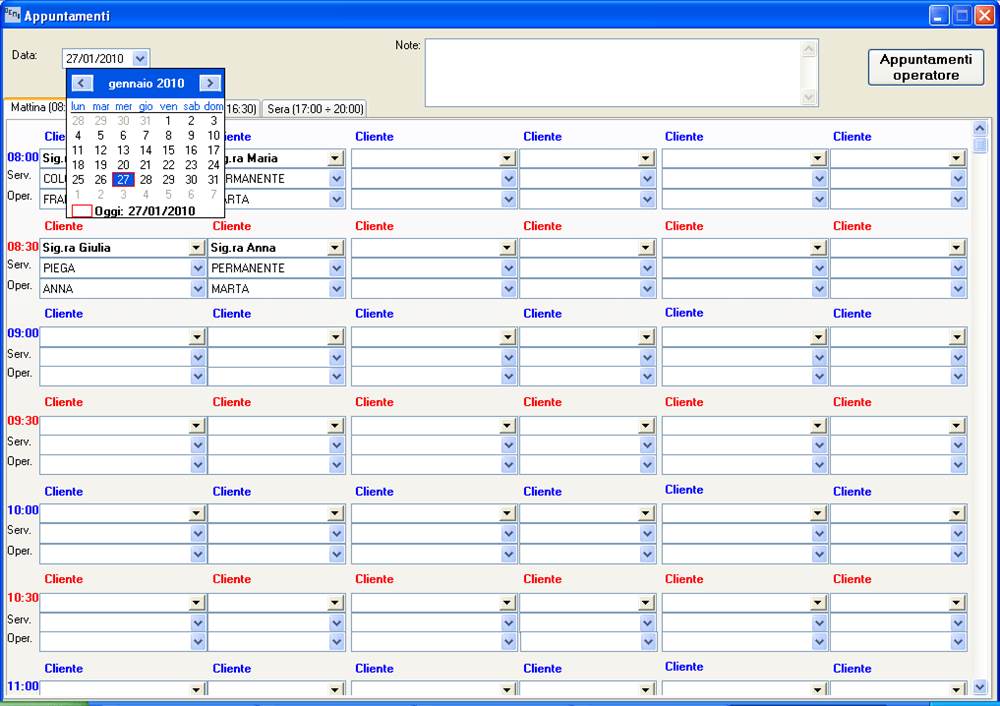Viewport: 1000px width, 706px height.
Task: Open last client dropdown at 08:00
Action: pos(957,159)
